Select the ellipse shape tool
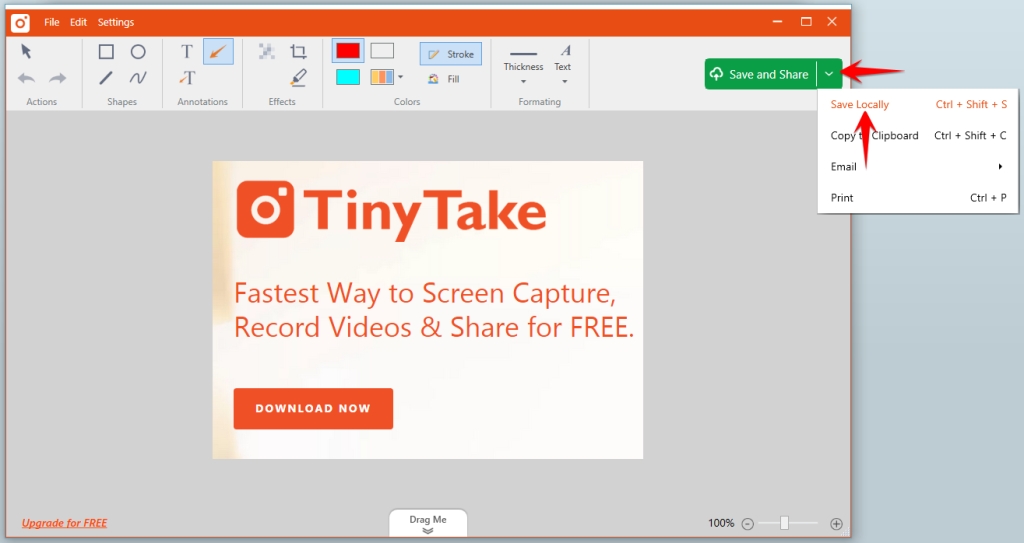Viewport: 1024px width, 543px height. click(x=138, y=52)
